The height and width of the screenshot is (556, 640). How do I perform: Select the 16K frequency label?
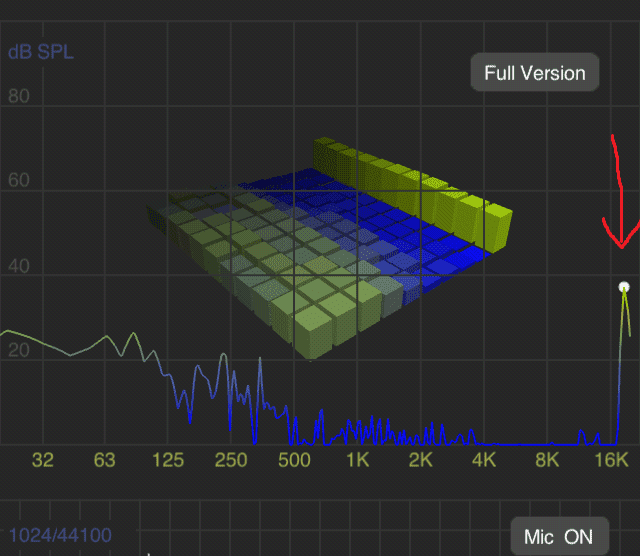point(611,460)
